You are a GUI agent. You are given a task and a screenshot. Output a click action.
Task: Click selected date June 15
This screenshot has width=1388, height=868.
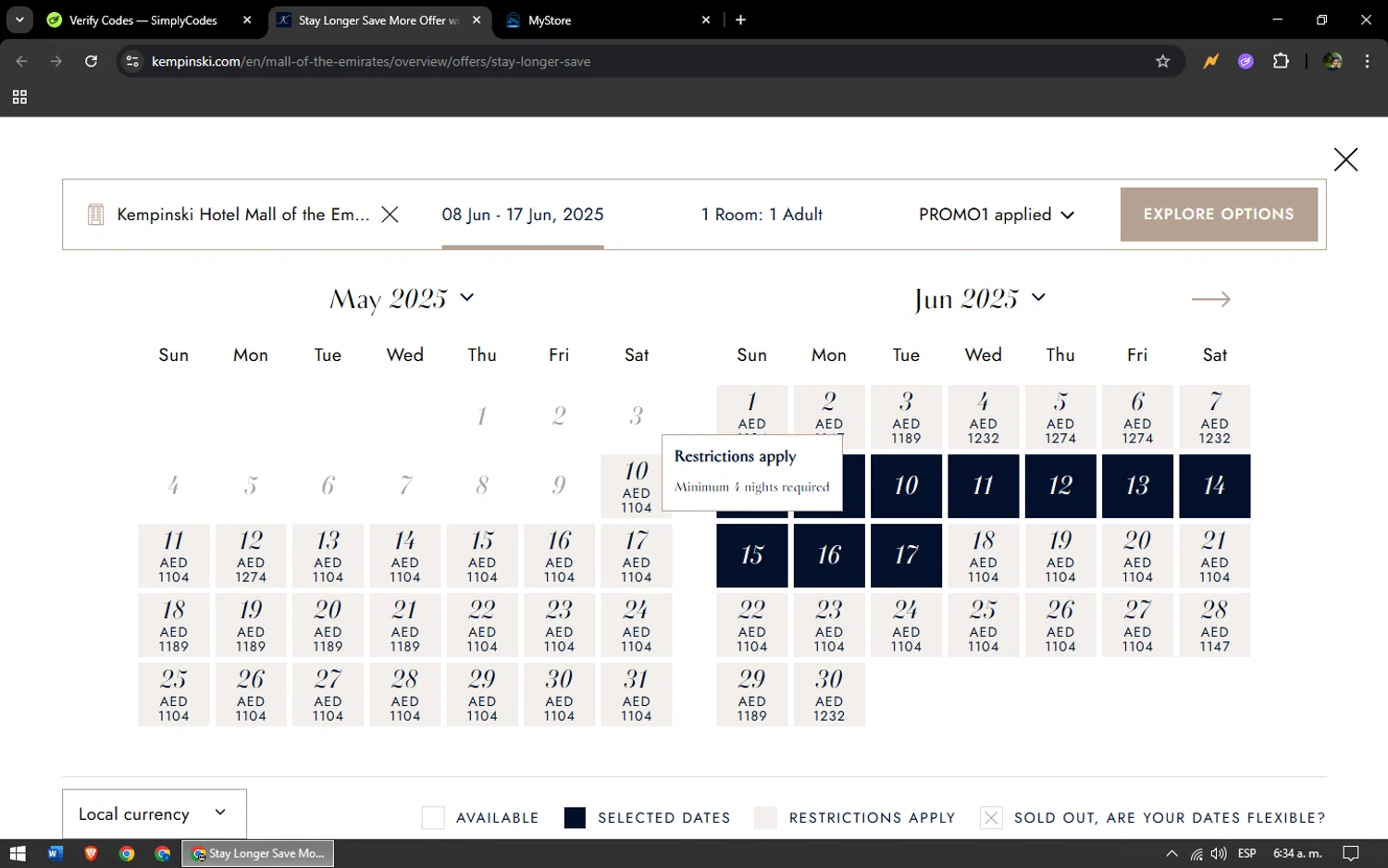pyautogui.click(x=752, y=555)
